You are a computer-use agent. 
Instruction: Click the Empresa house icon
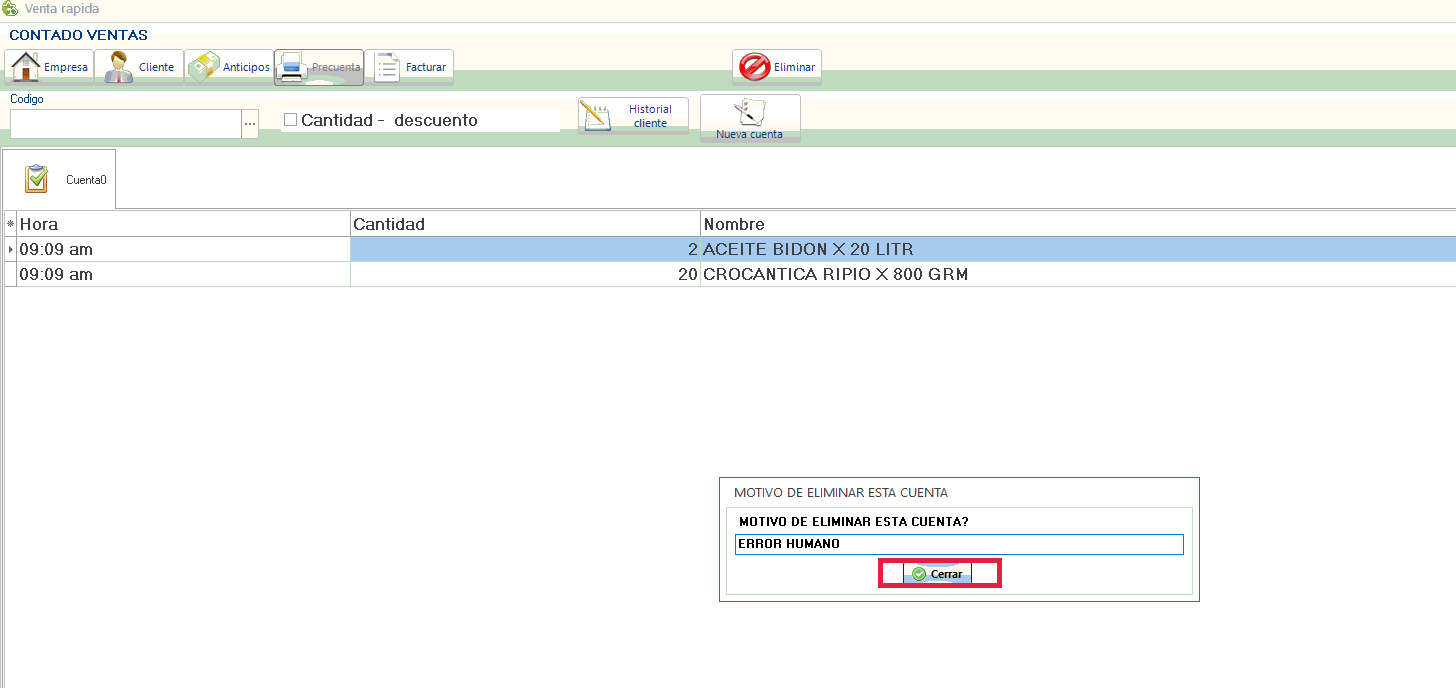point(25,67)
